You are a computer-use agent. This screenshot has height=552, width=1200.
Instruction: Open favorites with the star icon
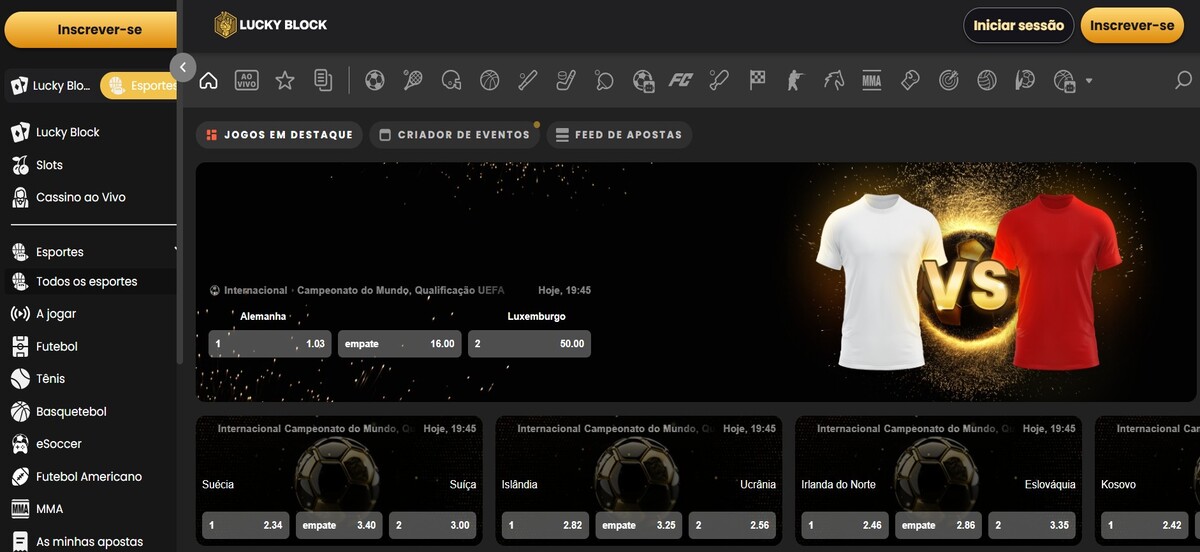click(285, 81)
